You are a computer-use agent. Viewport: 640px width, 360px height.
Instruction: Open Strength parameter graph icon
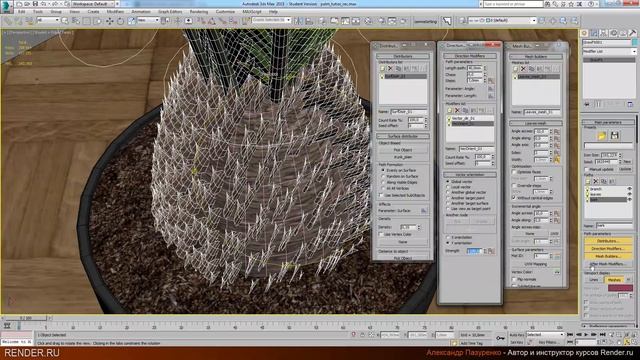pos(491,251)
